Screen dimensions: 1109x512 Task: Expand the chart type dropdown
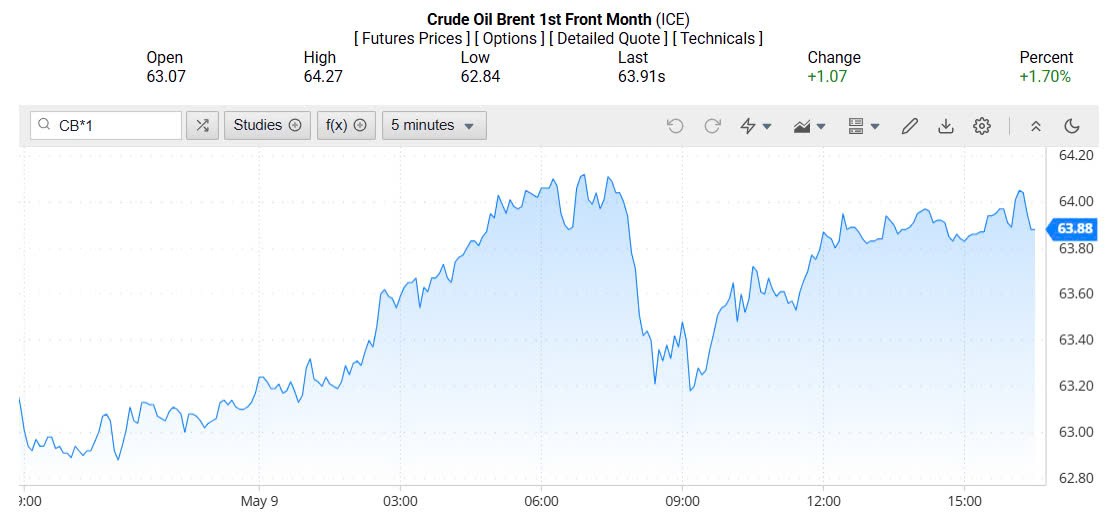(809, 125)
